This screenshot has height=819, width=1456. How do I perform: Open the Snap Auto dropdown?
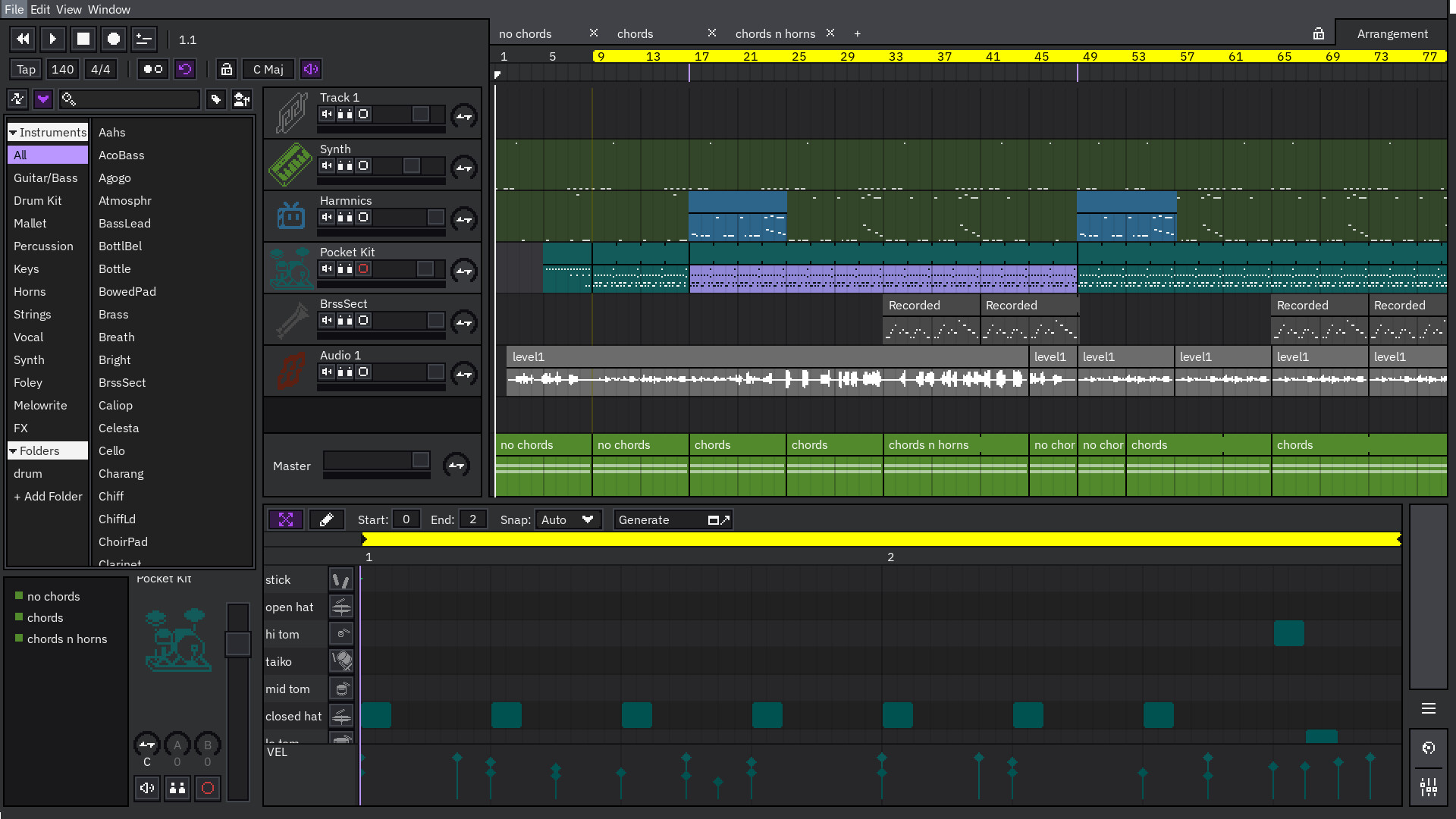coord(568,519)
